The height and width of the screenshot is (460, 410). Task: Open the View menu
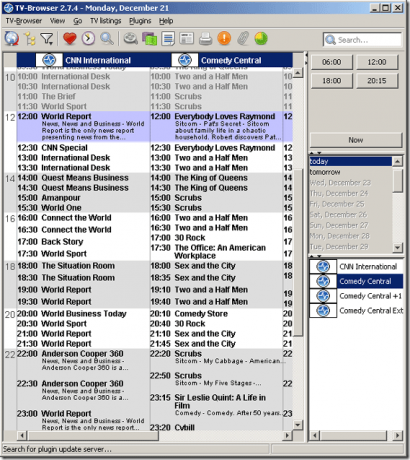[x=57, y=21]
